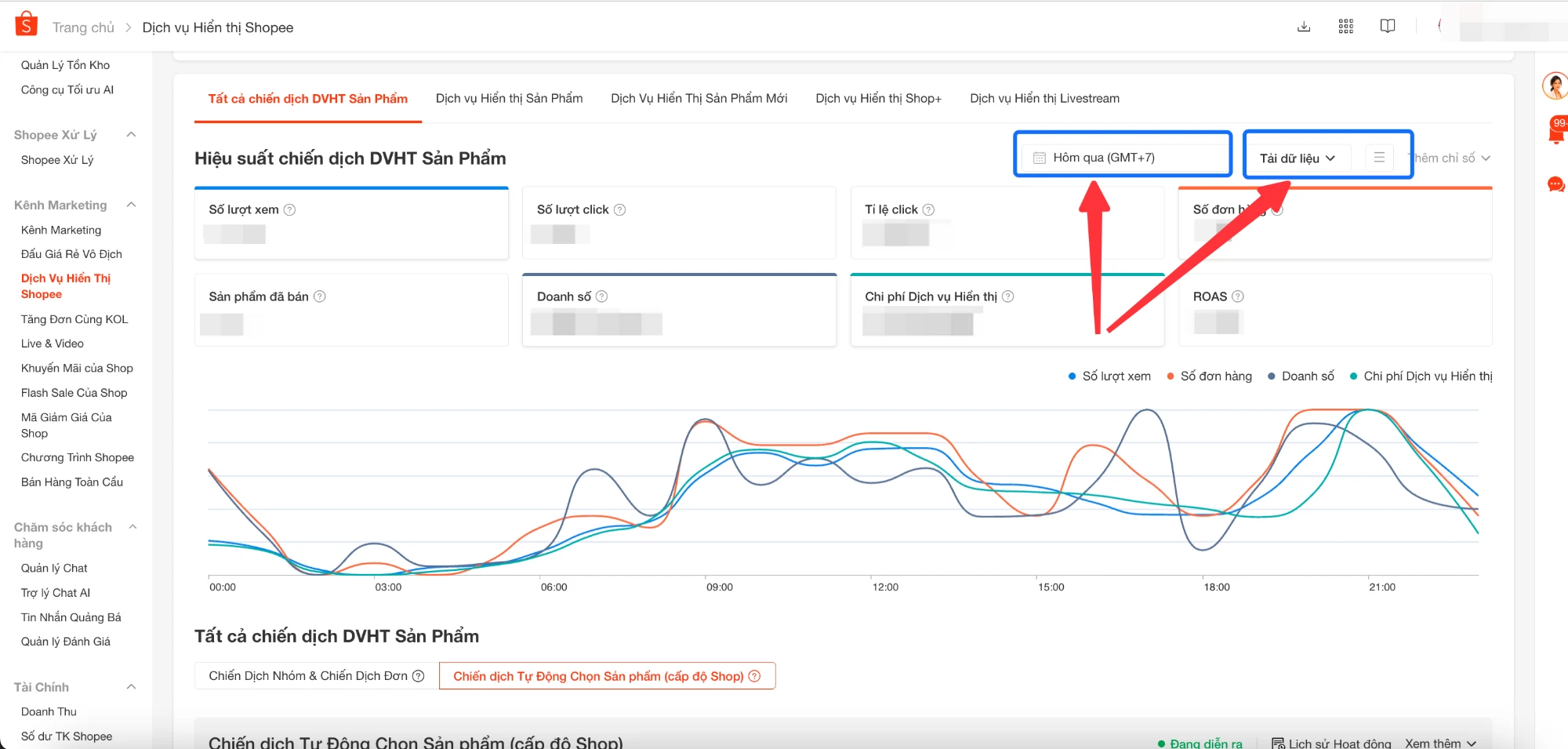Switch to the Dịch vụ Hiển thị Shop+ tab
This screenshot has width=1568, height=749.
879,98
